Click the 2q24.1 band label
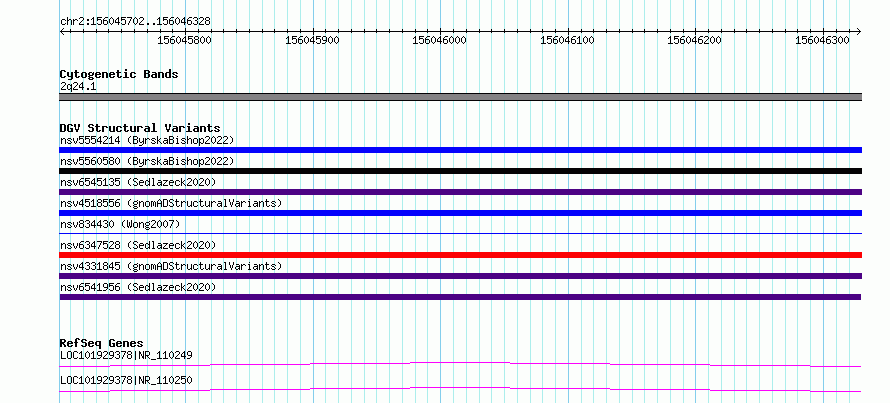 pos(78,86)
